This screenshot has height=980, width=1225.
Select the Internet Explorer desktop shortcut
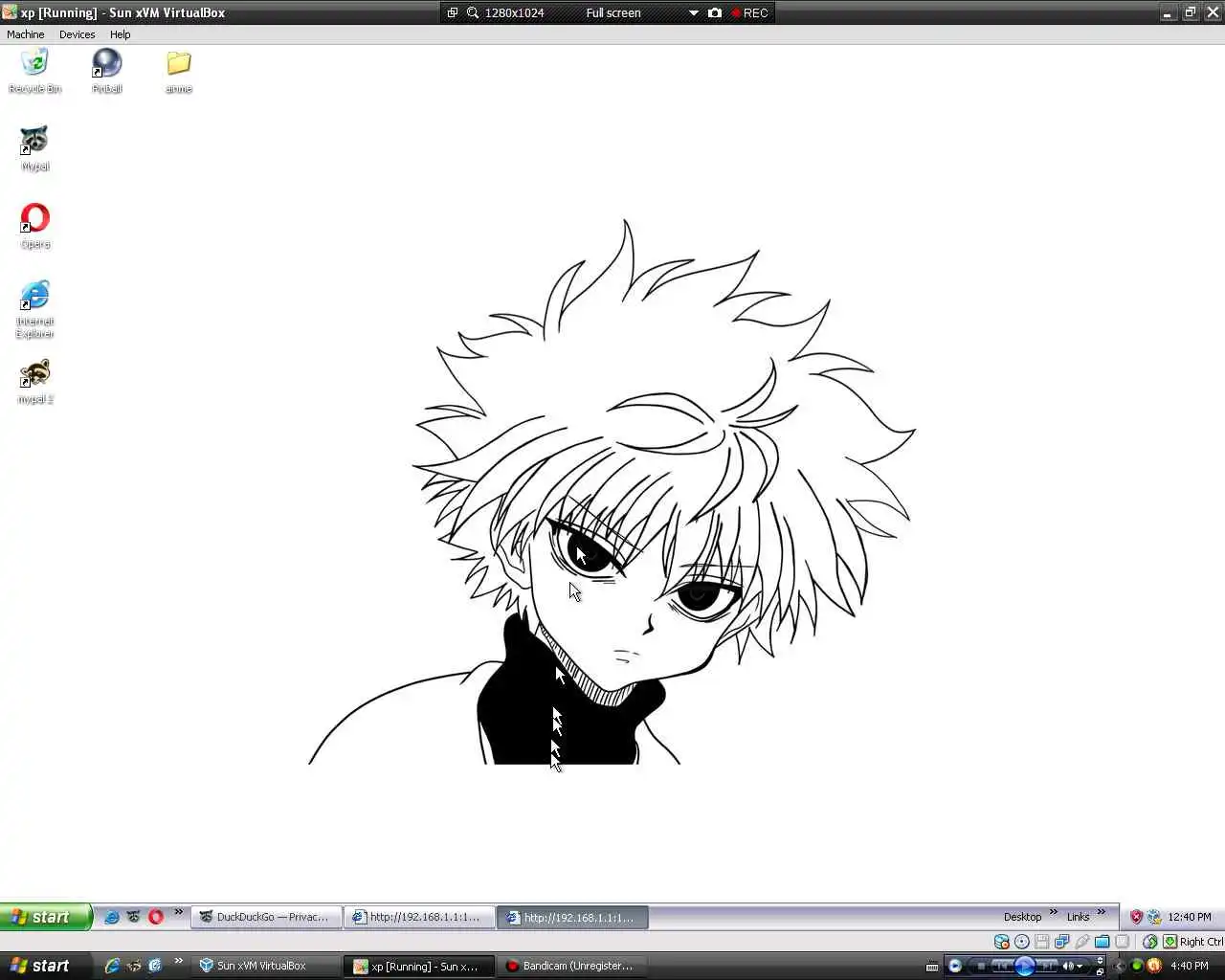pos(34,309)
